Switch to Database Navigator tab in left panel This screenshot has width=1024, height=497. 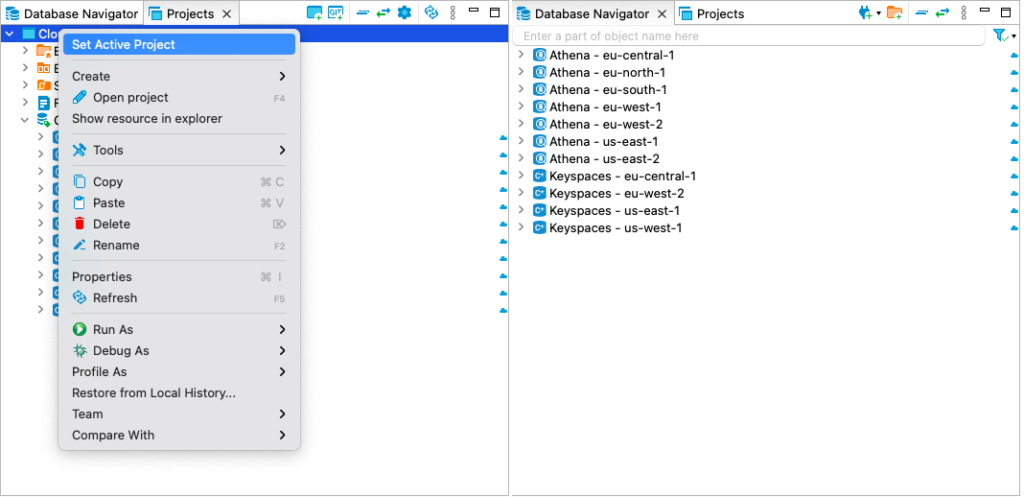coord(72,14)
